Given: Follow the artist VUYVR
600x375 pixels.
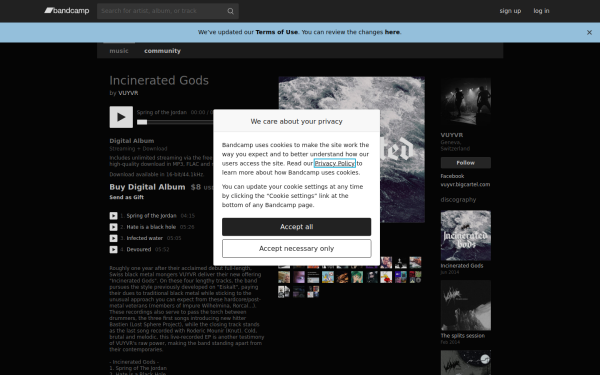Looking at the screenshot, I should (x=466, y=163).
